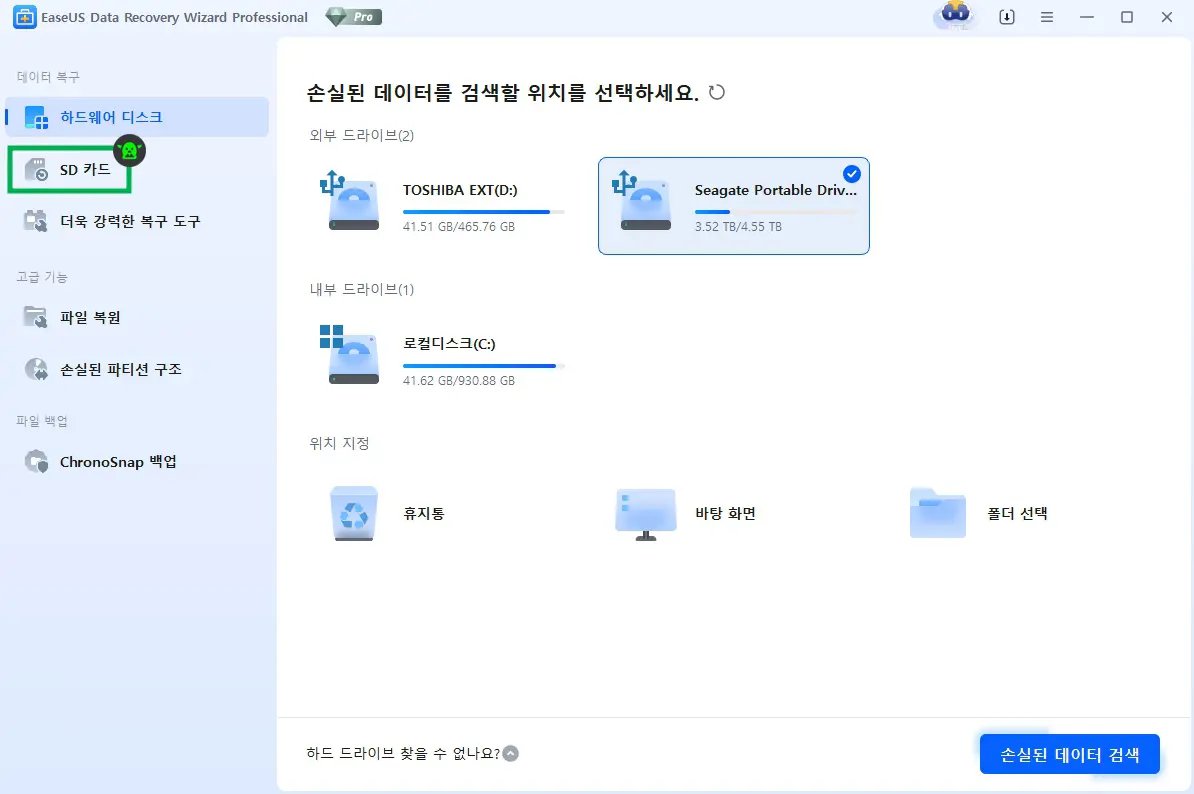
Task: Click the 휴지통 recycle bin icon
Action: pyautogui.click(x=354, y=514)
